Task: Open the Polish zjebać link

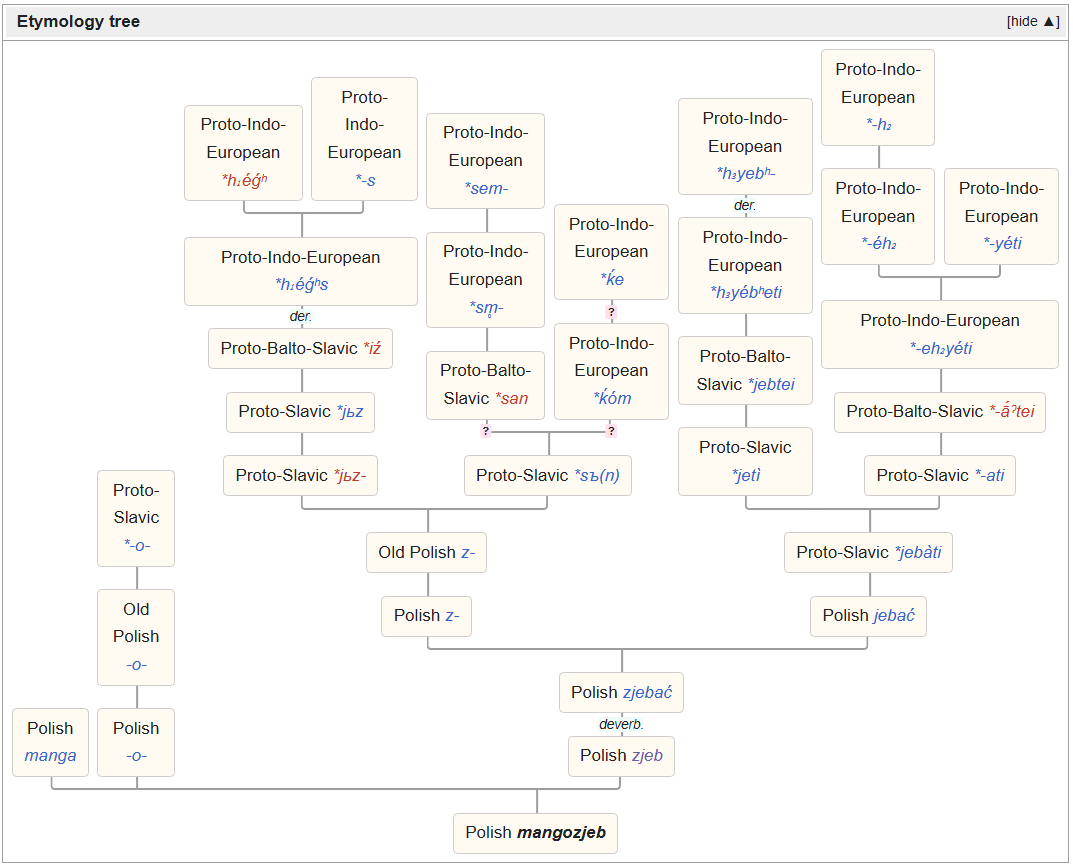Action: pyautogui.click(x=647, y=692)
